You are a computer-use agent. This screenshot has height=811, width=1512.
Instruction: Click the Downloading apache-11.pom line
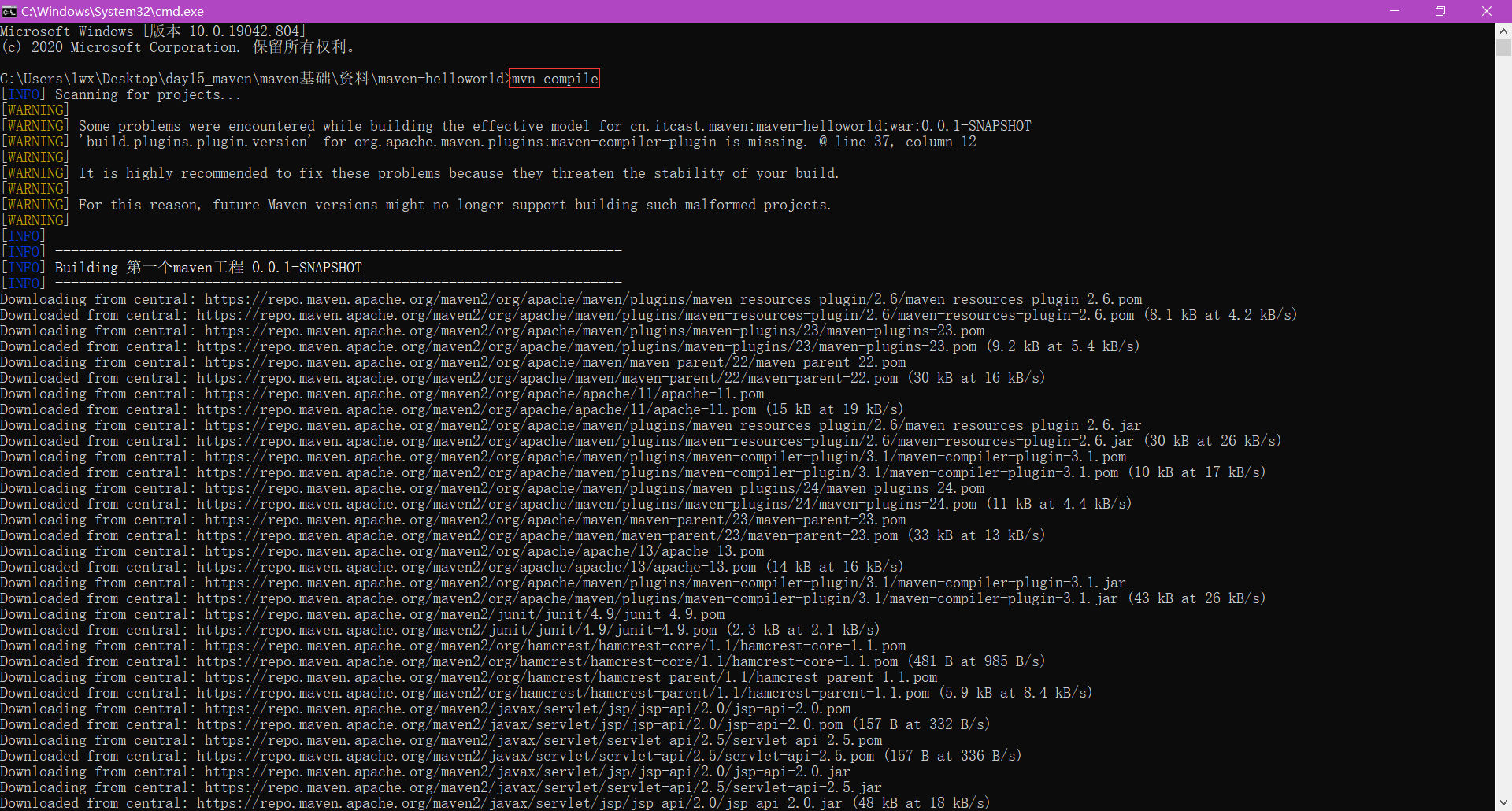382,394
